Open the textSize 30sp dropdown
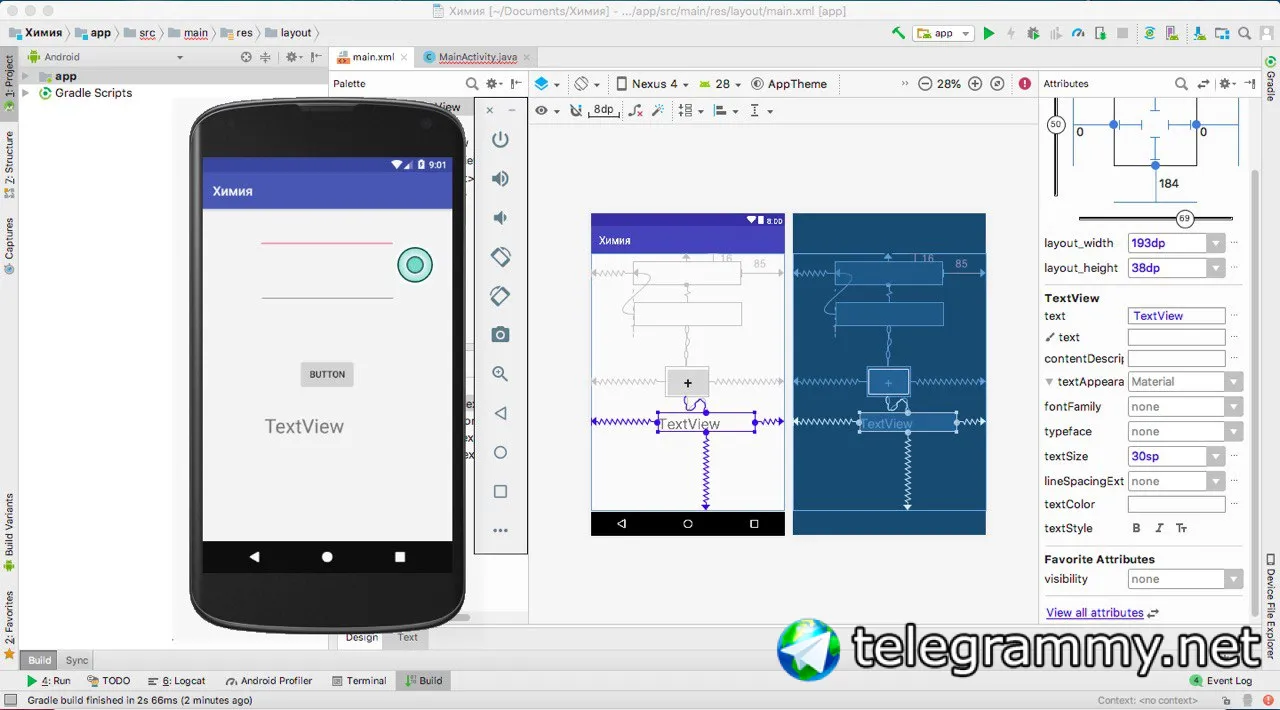Image resolution: width=1280 pixels, height=710 pixels. click(x=1215, y=456)
